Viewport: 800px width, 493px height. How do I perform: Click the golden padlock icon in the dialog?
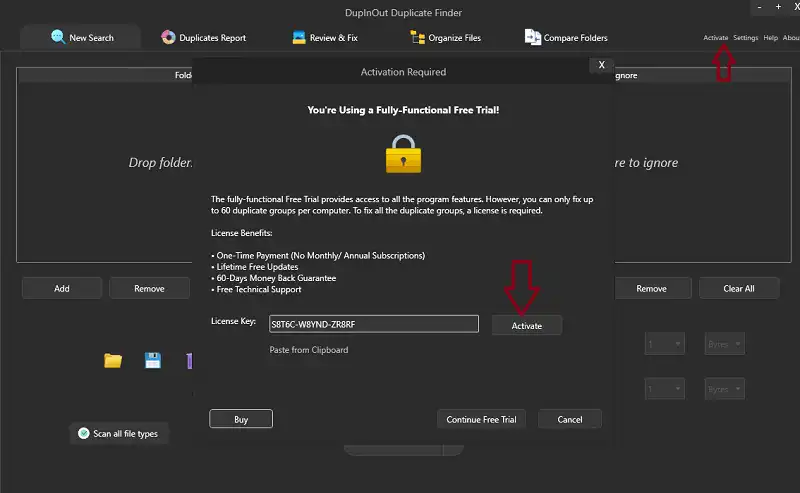point(403,154)
